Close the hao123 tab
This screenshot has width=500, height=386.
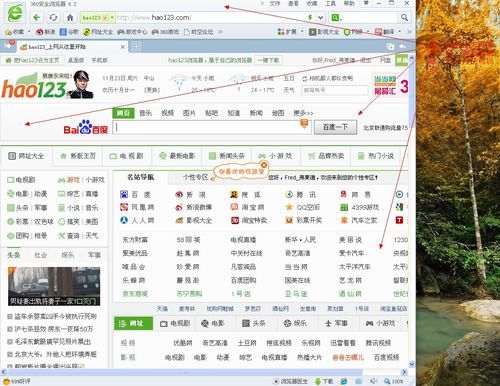[x=123, y=47]
